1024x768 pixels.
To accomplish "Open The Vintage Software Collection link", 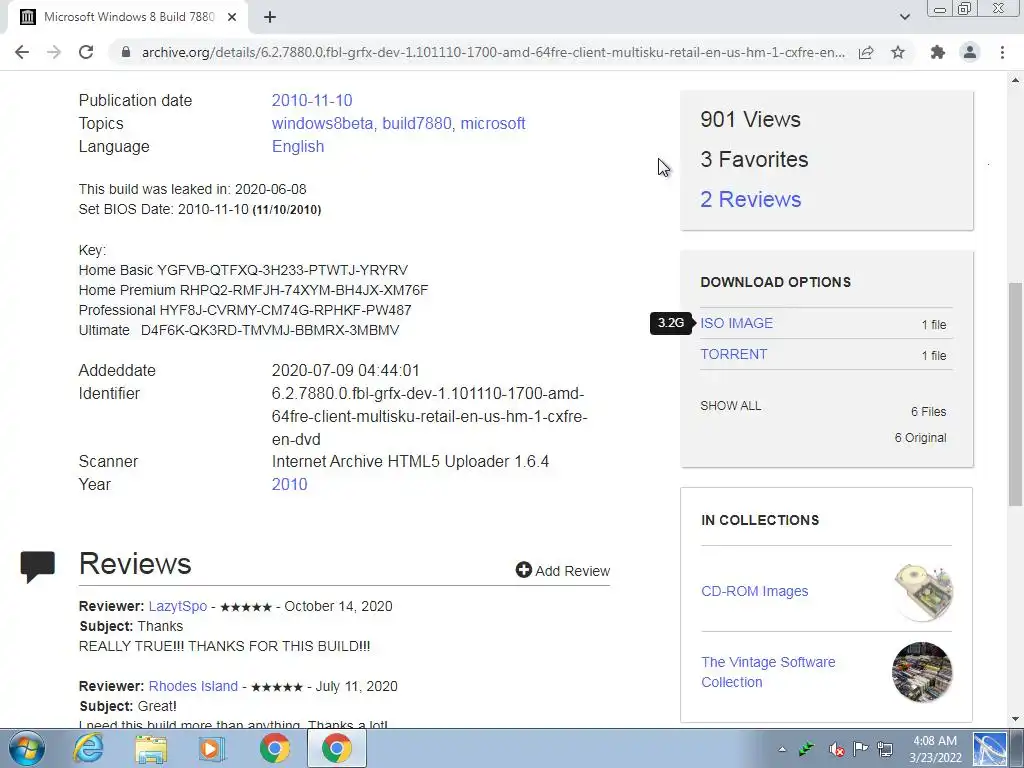I will pos(768,672).
